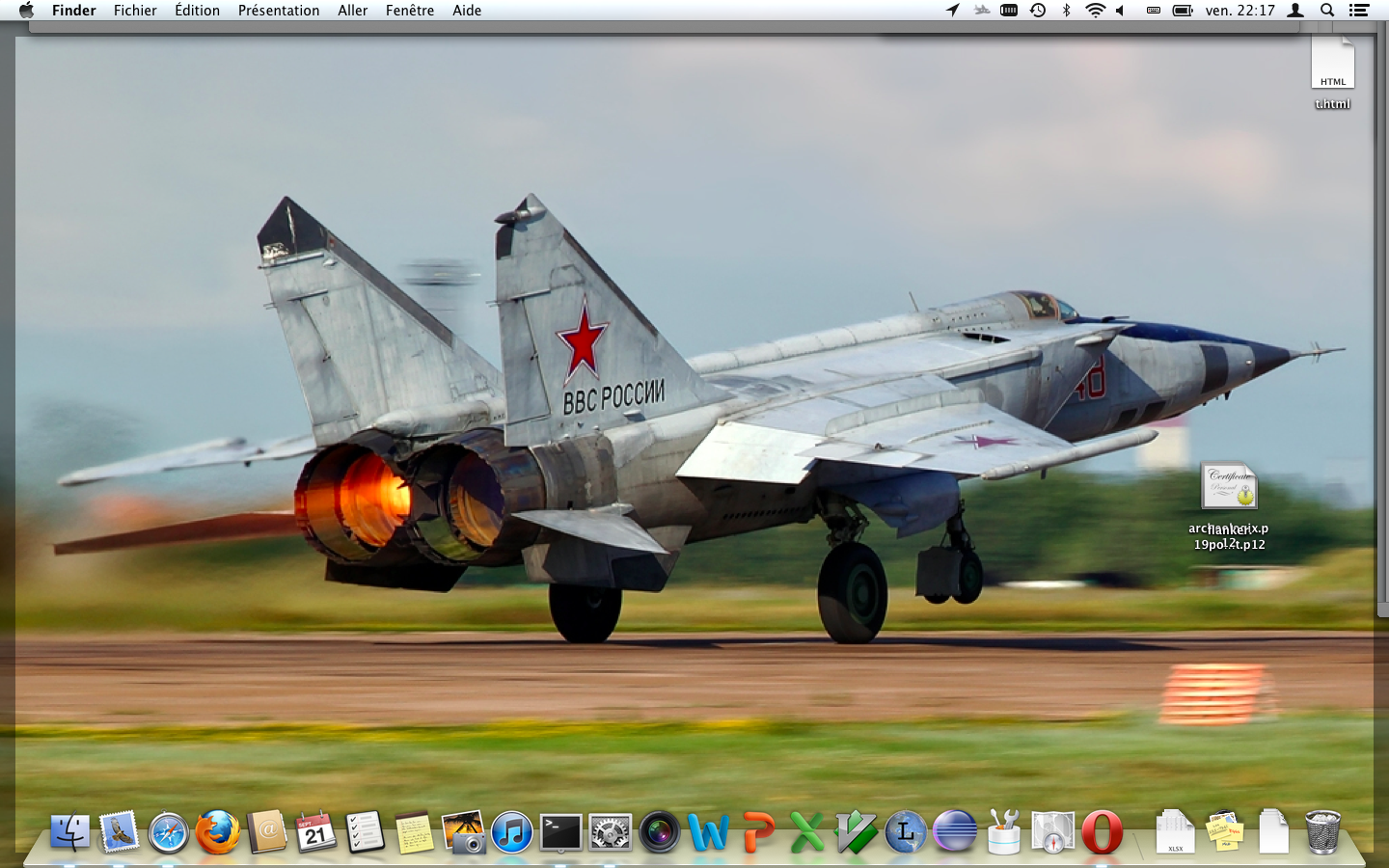Screen dimensions: 1389x868
Task: Open the Bluetooth menu bar dropdown
Action: point(1066,11)
